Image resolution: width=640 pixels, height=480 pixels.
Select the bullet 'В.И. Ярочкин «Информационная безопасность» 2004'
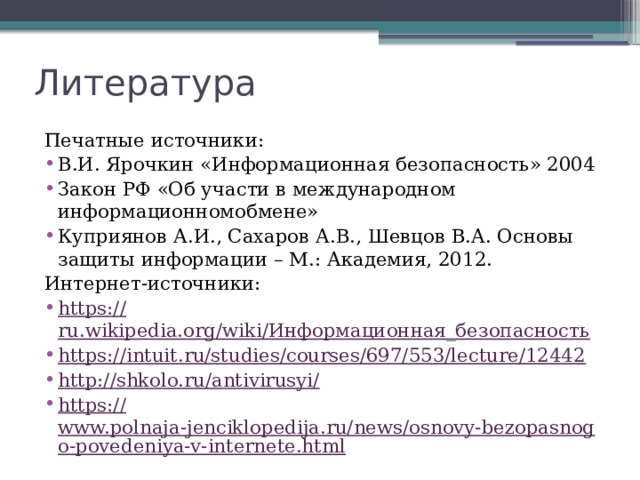tap(326, 164)
